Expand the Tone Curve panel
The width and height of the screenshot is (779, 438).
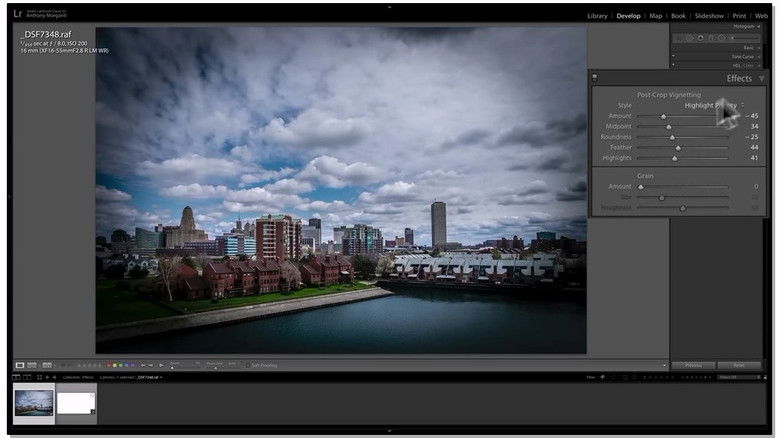tap(743, 57)
